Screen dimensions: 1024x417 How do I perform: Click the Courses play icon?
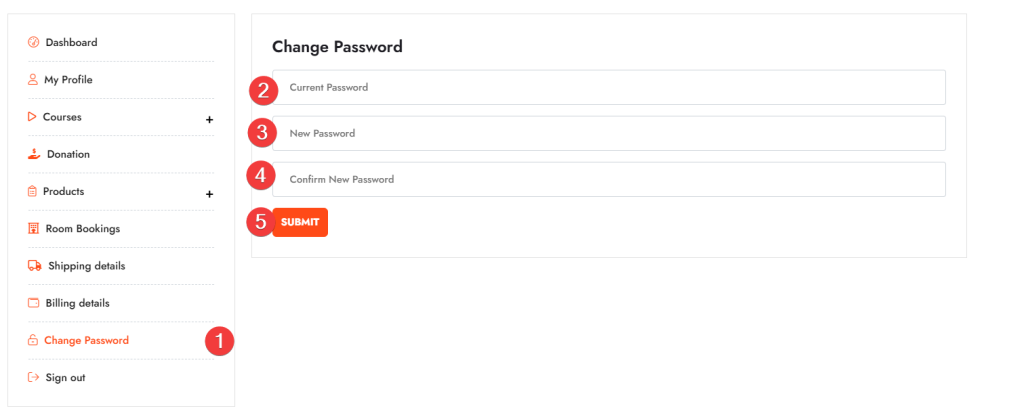(x=32, y=117)
